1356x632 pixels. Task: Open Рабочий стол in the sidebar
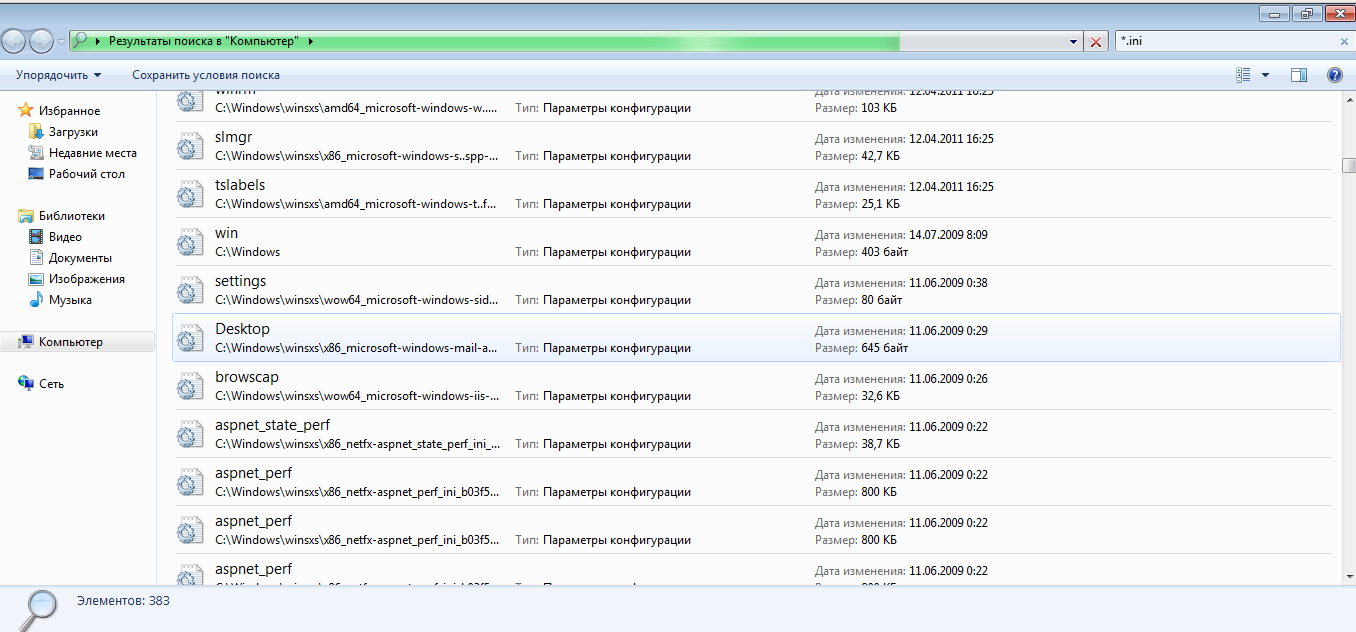pyautogui.click(x=87, y=174)
